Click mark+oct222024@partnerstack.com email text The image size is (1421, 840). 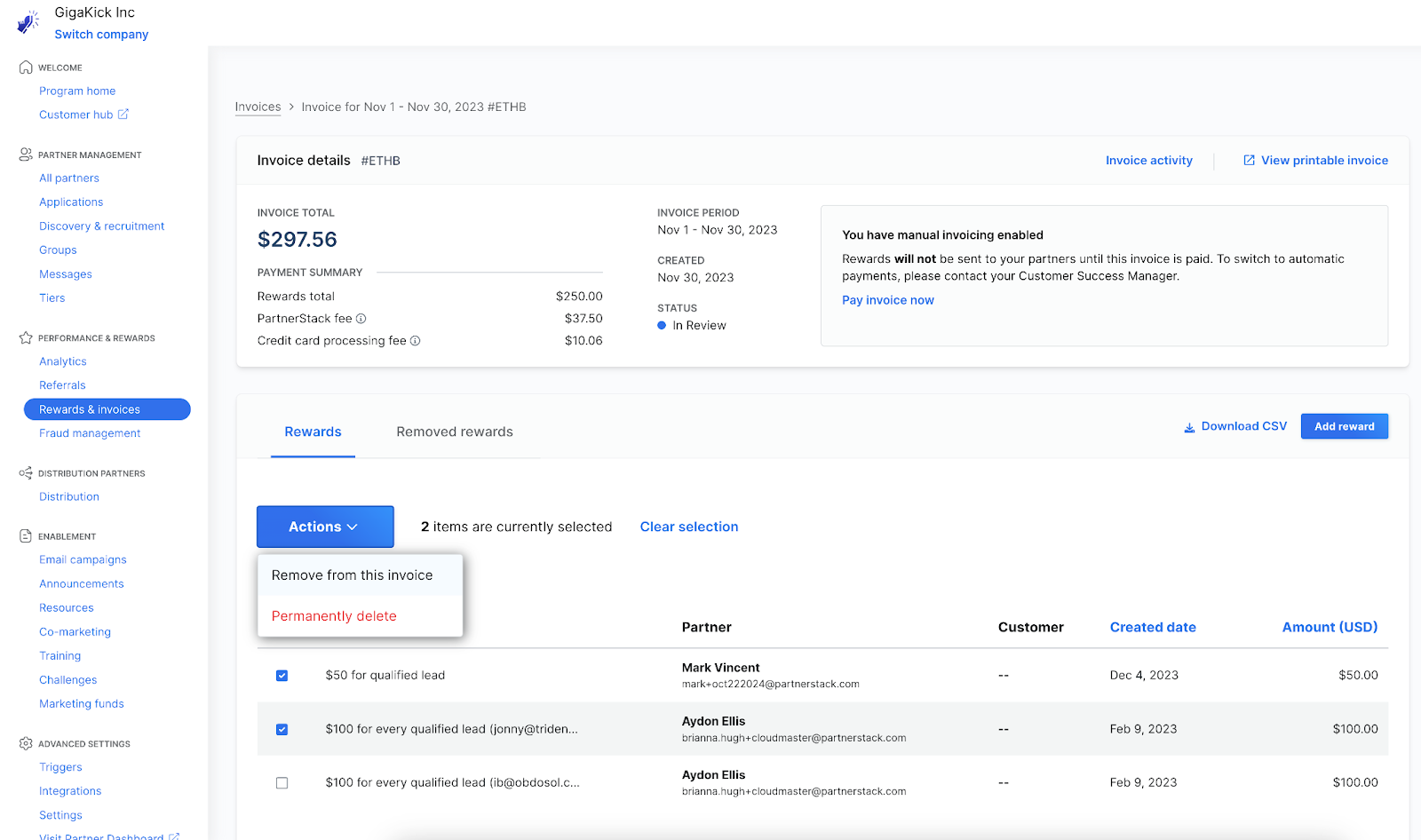pos(771,685)
